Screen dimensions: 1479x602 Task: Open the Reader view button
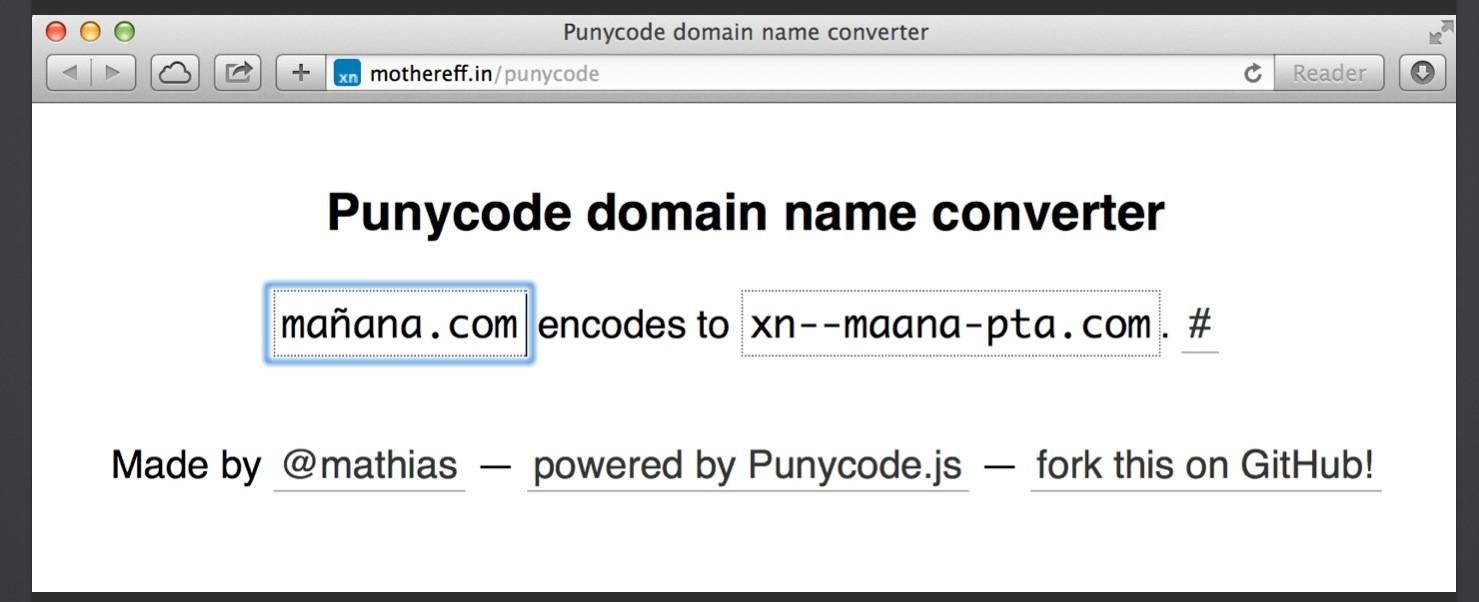[x=1329, y=73]
